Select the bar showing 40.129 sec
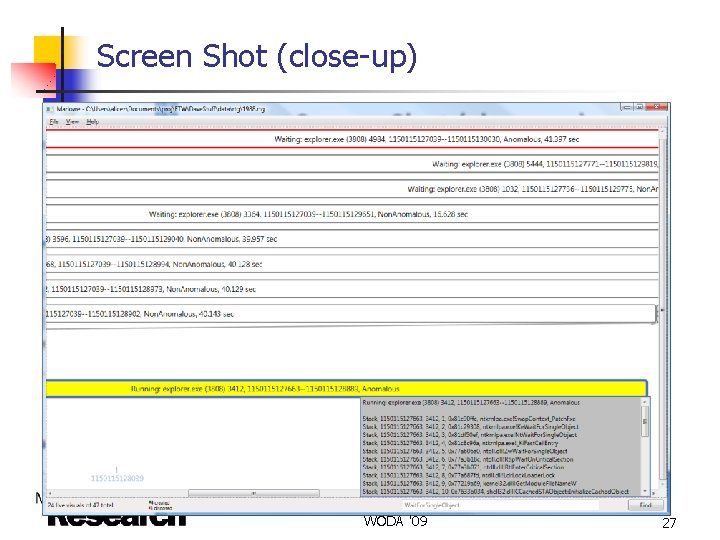This screenshot has height=540, width=720. (352, 289)
